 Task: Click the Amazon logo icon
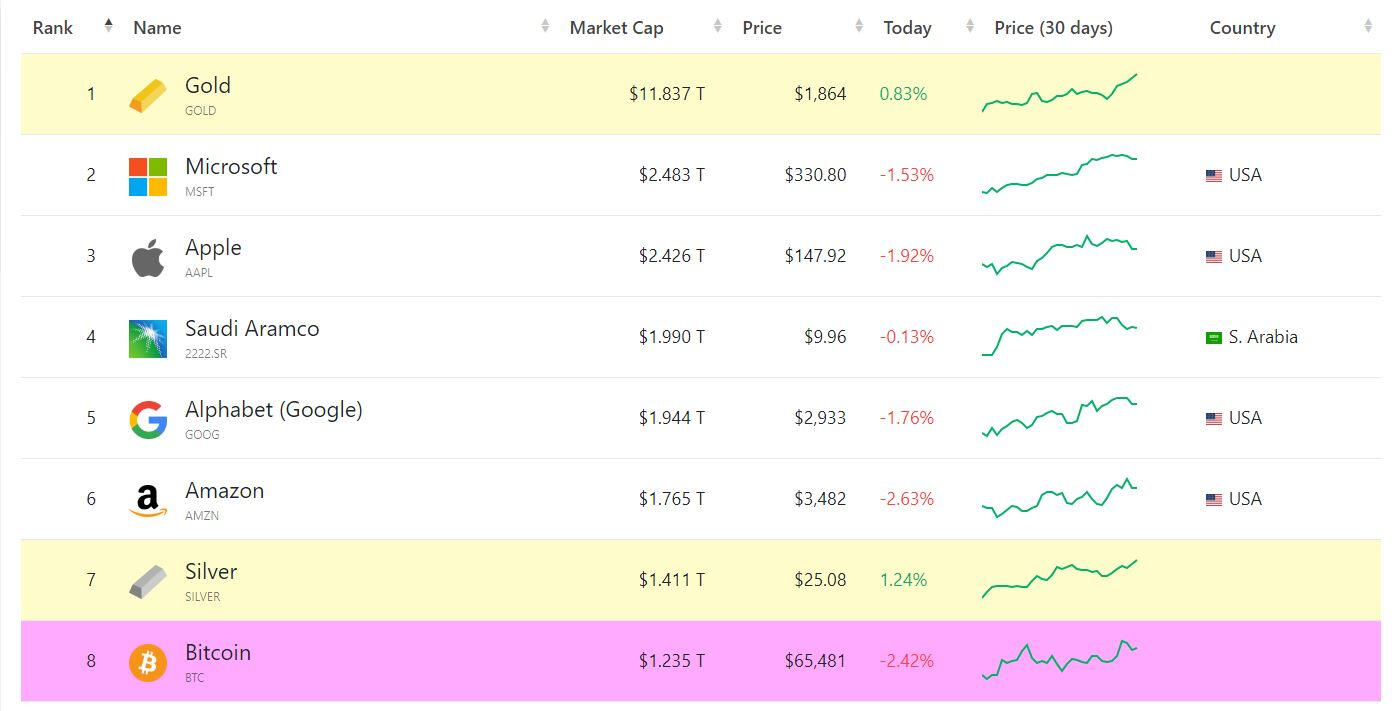pyautogui.click(x=148, y=501)
